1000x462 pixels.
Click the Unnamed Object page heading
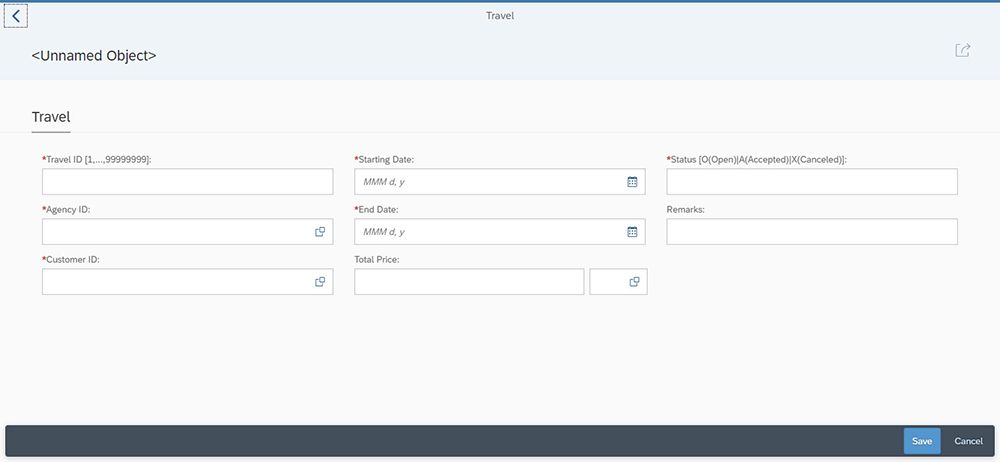point(94,56)
